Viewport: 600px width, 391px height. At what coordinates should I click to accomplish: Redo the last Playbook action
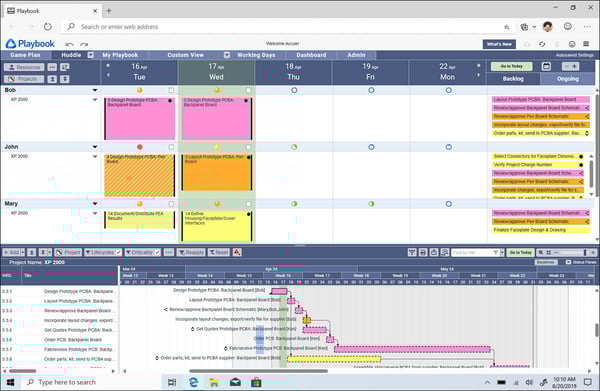point(84,44)
